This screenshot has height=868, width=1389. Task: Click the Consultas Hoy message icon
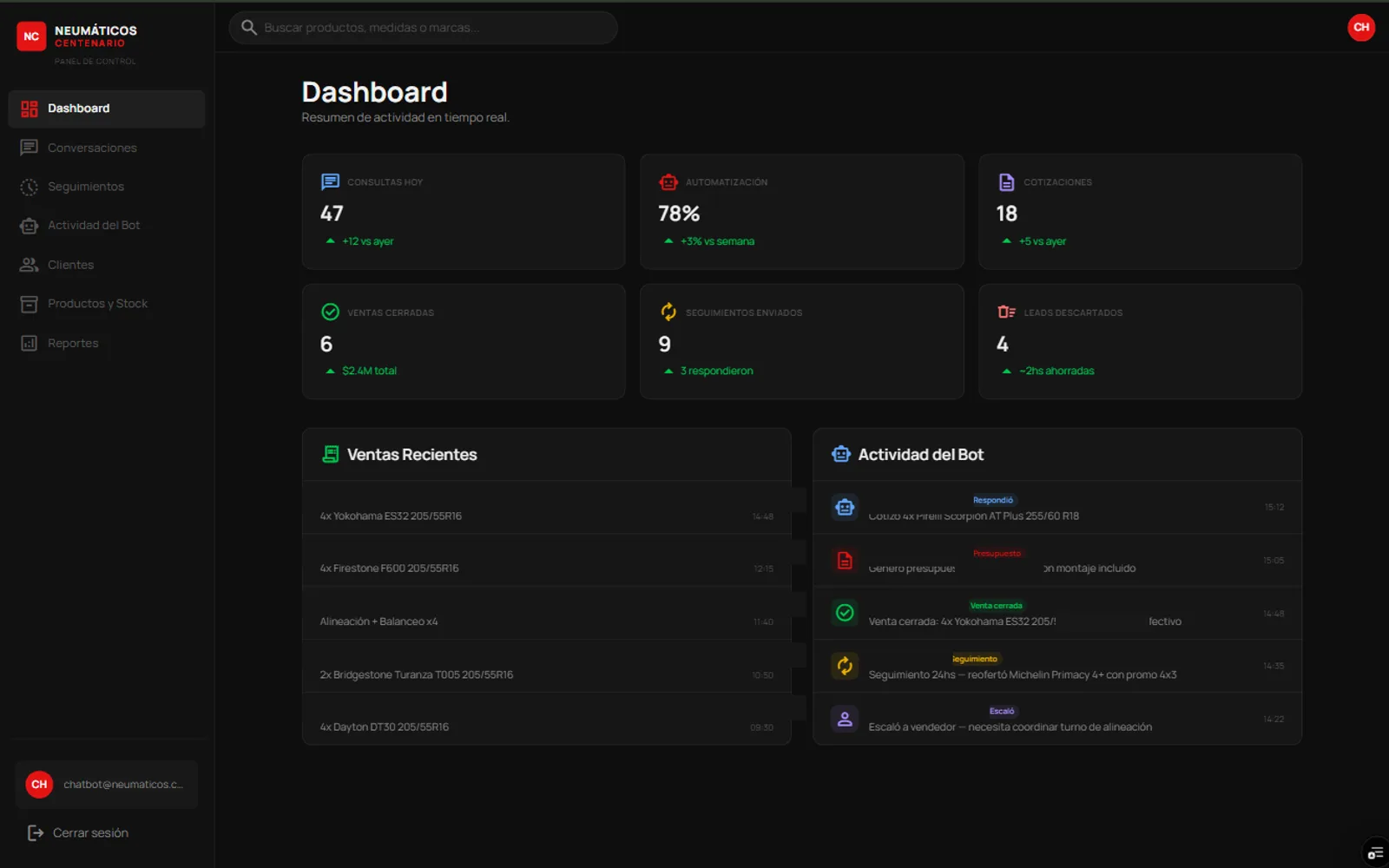pyautogui.click(x=330, y=181)
